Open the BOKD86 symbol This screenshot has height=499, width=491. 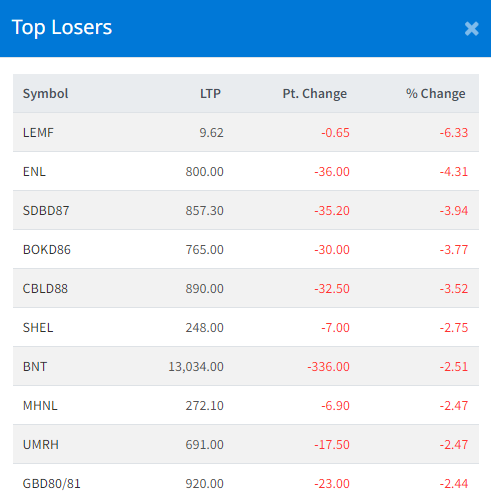47,250
